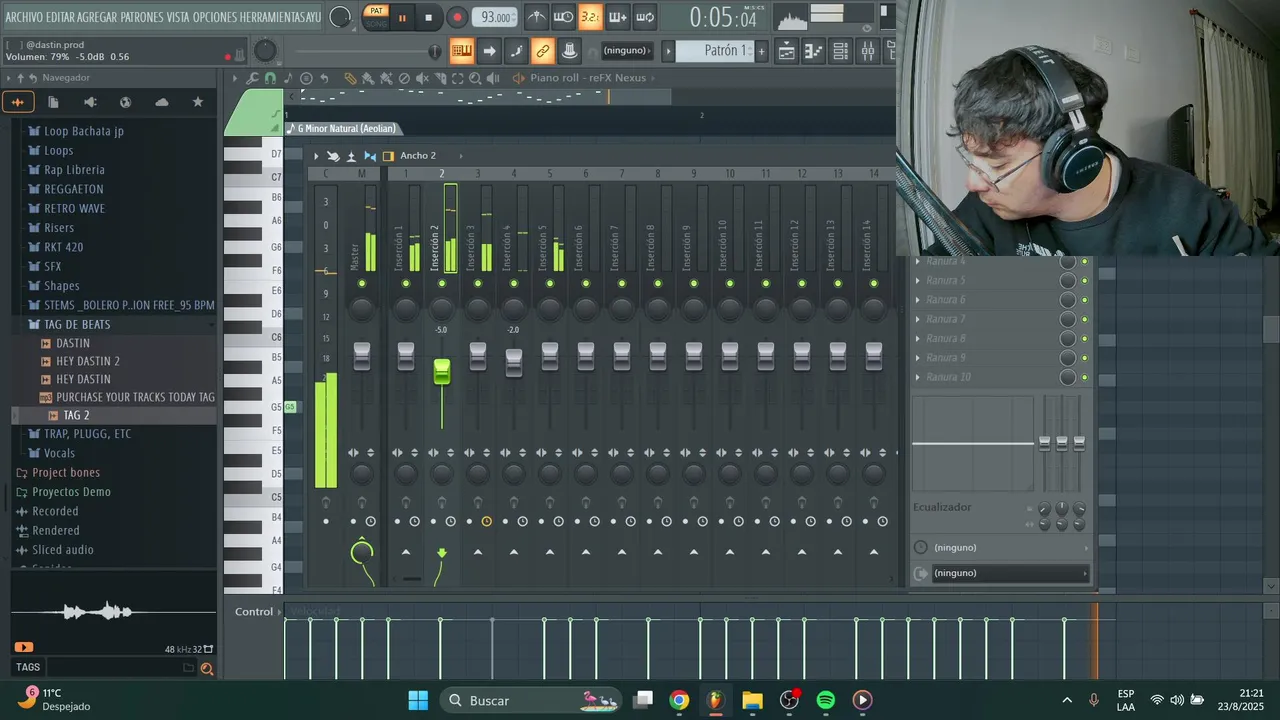1280x720 pixels.
Task: Click the piano roll wrench tools icon
Action: (252, 78)
